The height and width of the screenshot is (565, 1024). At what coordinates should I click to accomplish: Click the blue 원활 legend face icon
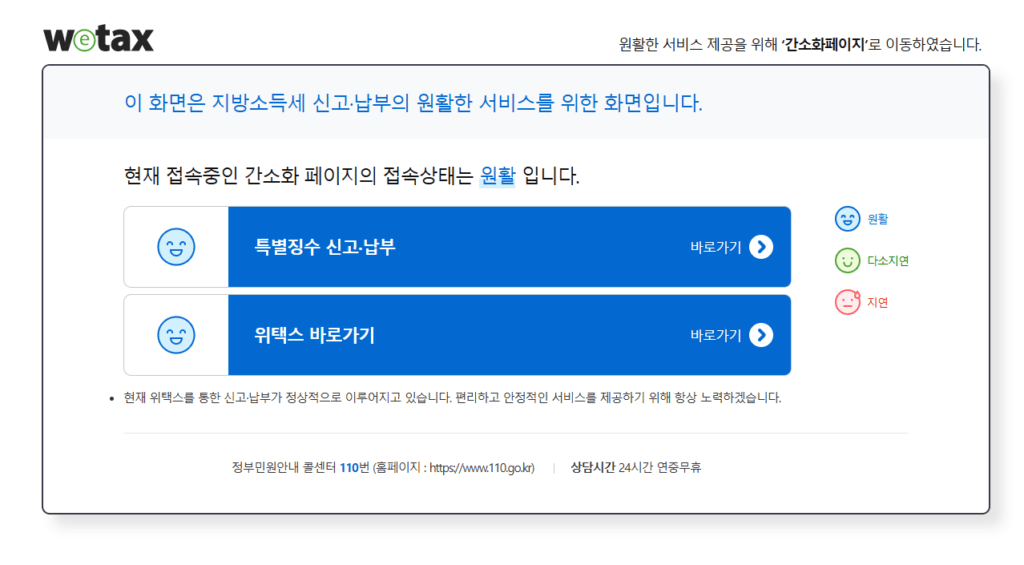pos(847,219)
